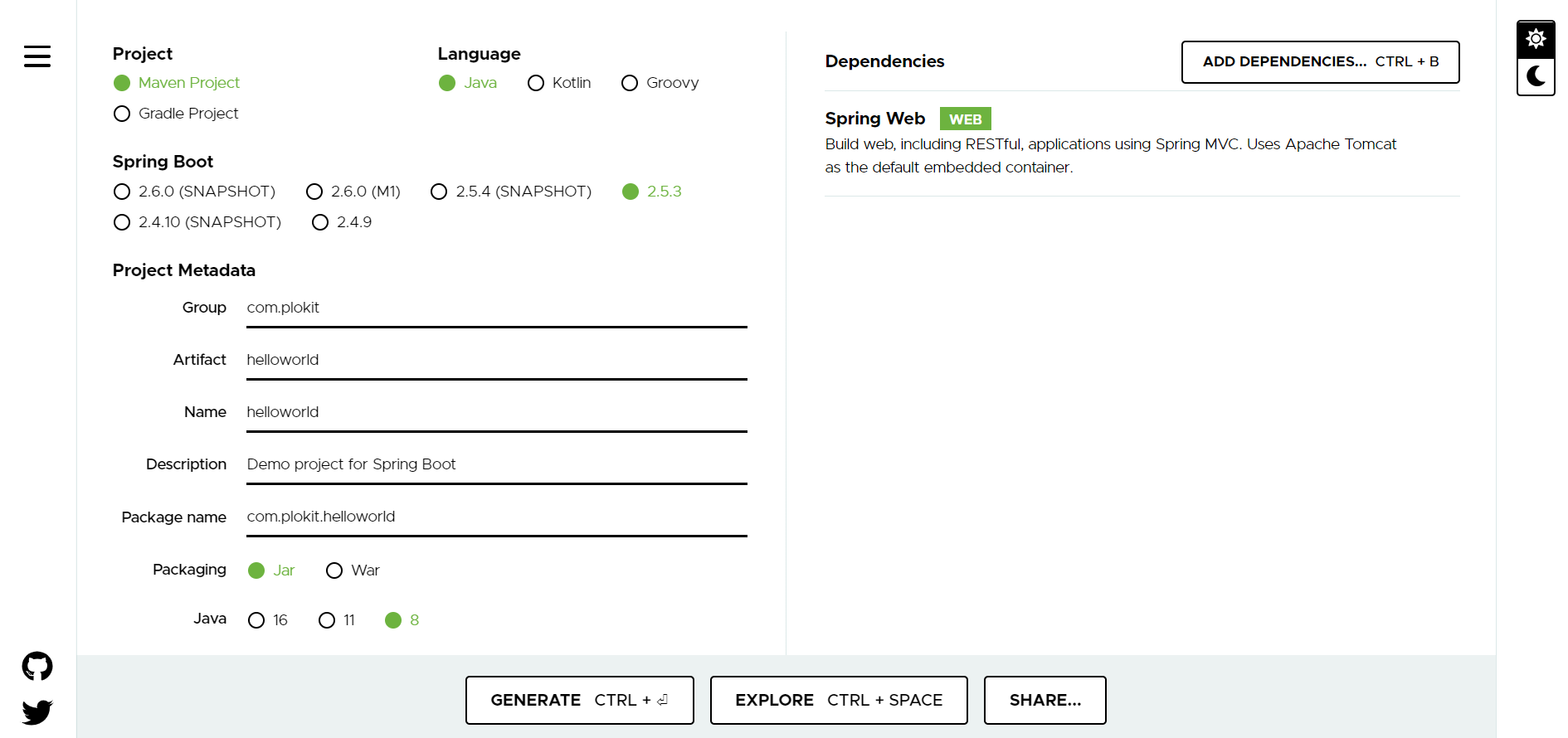This screenshot has width=1568, height=738.
Task: Switch to light theme sun icon
Action: (1536, 39)
